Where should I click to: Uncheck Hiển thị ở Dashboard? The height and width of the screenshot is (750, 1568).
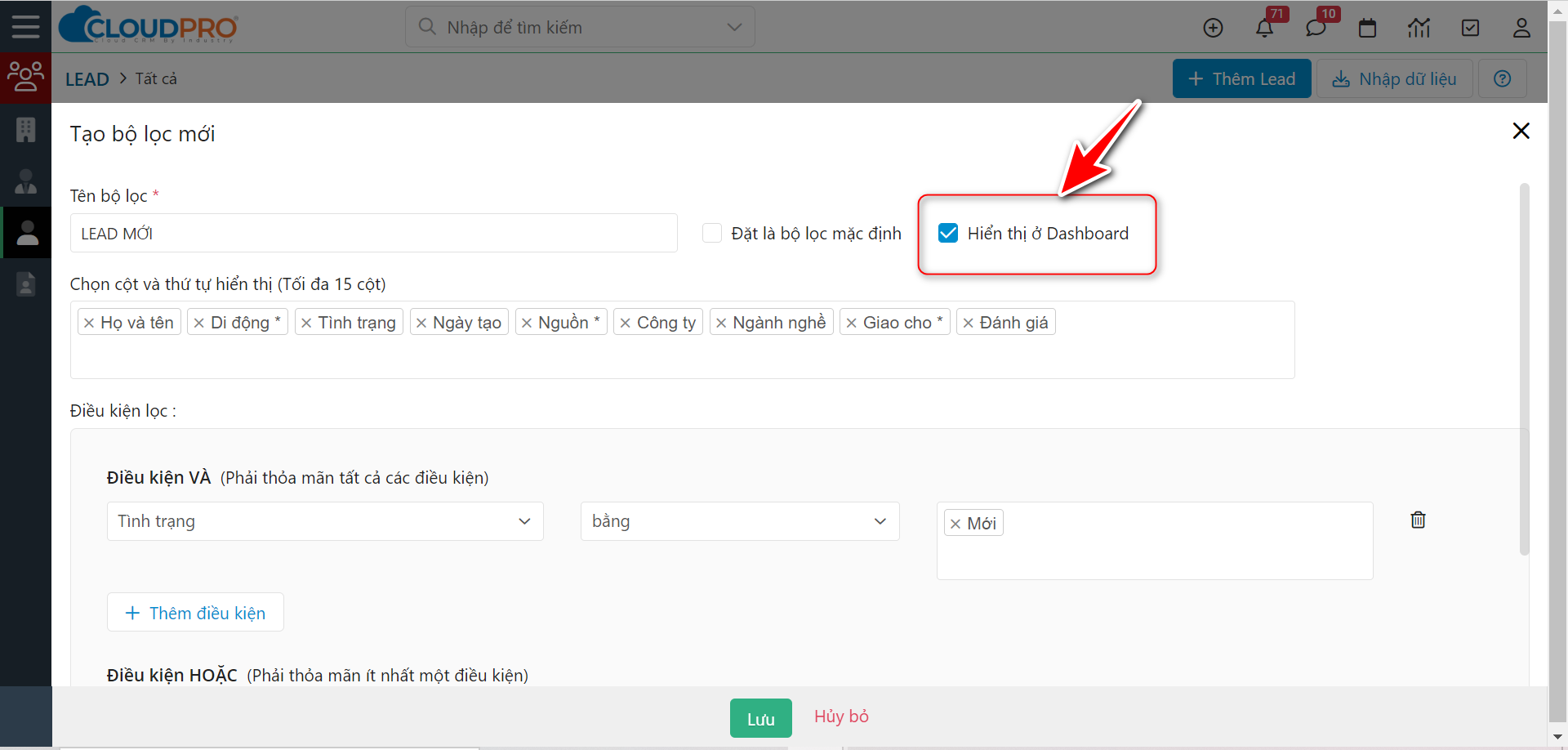tap(948, 233)
